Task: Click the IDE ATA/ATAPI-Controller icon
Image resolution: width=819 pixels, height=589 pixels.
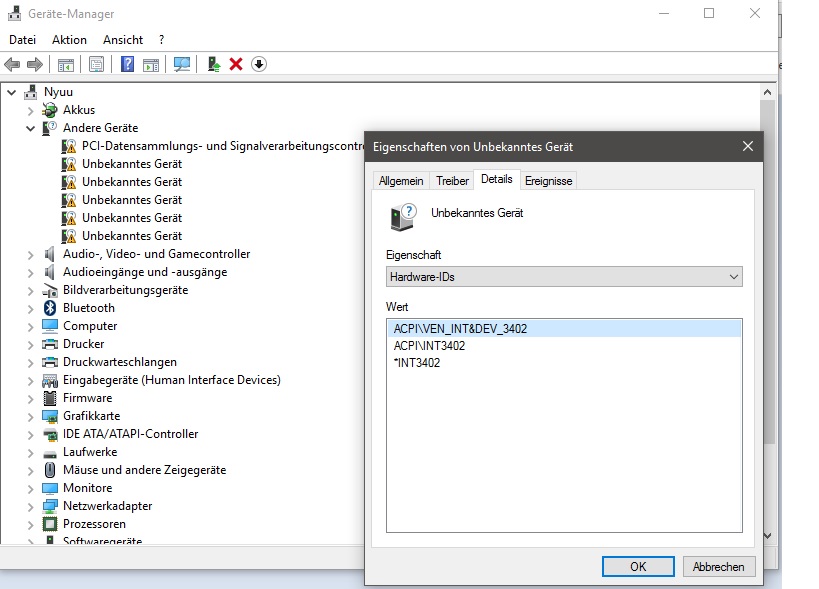Action: (50, 434)
